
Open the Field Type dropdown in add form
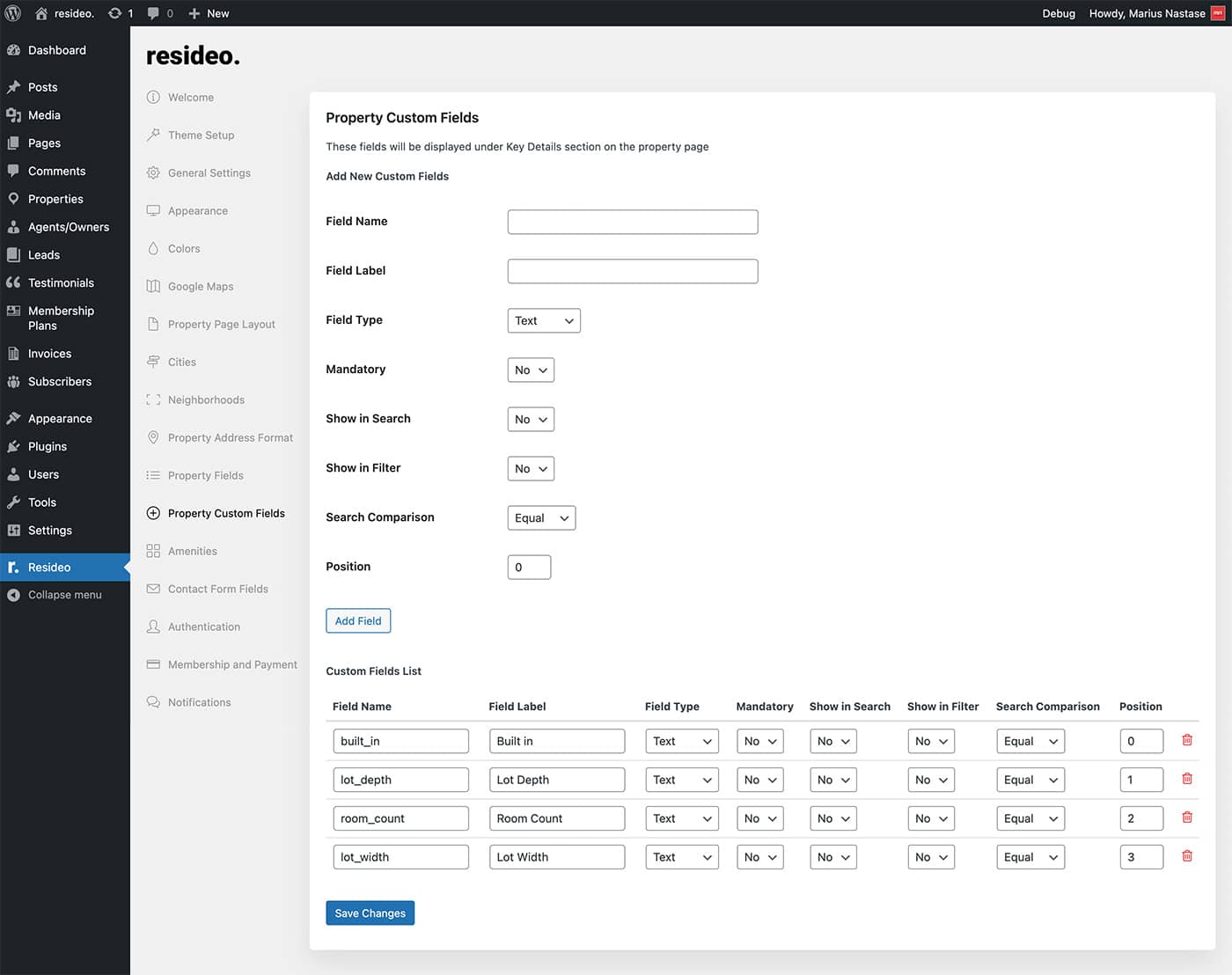coord(543,321)
